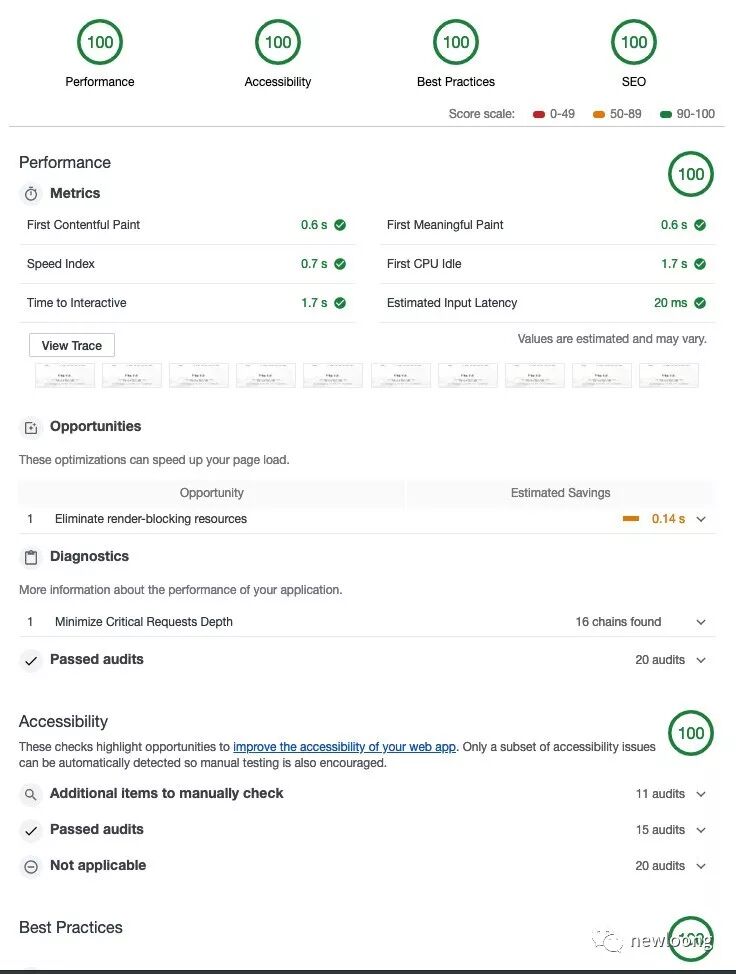Click the orange estimated savings bar
This screenshot has width=736, height=974.
pyautogui.click(x=631, y=519)
